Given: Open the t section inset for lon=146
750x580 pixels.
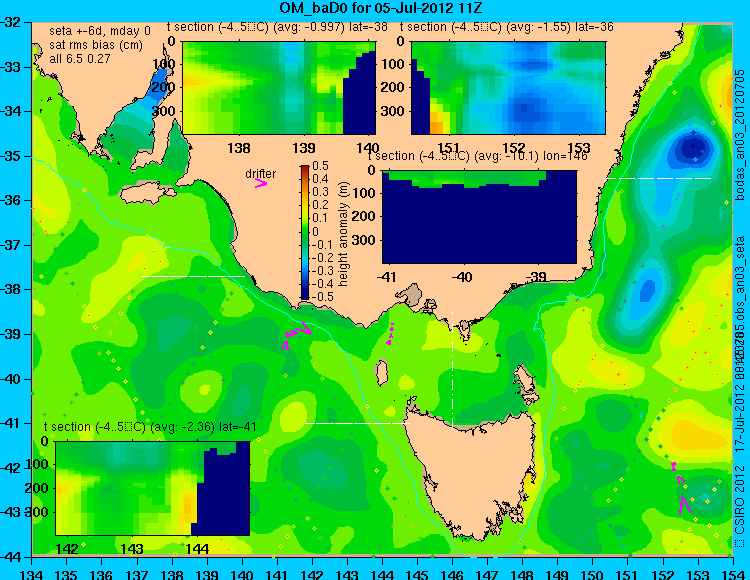Looking at the screenshot, I should pyautogui.click(x=480, y=217).
